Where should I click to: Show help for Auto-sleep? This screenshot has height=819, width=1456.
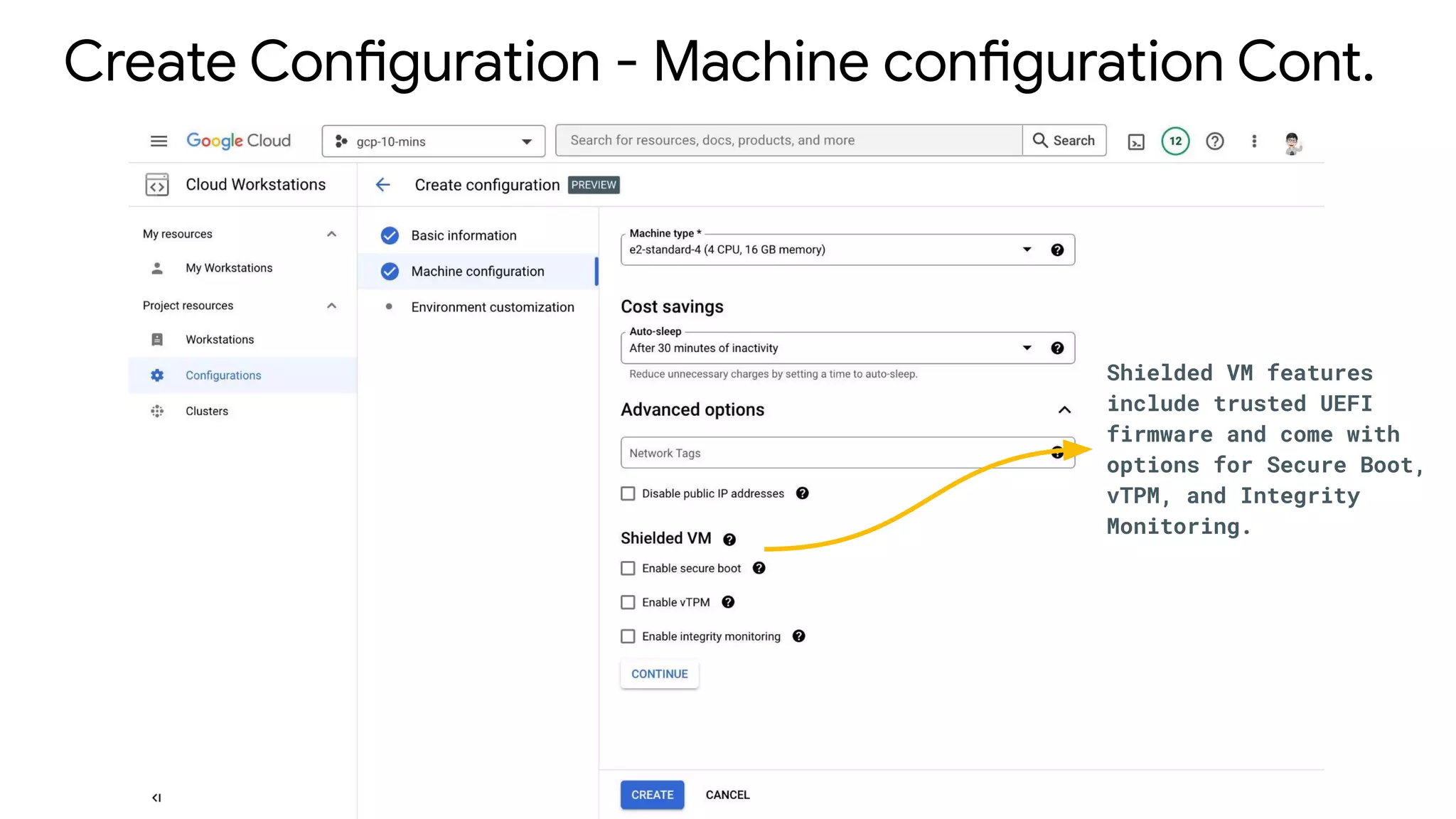click(1057, 348)
